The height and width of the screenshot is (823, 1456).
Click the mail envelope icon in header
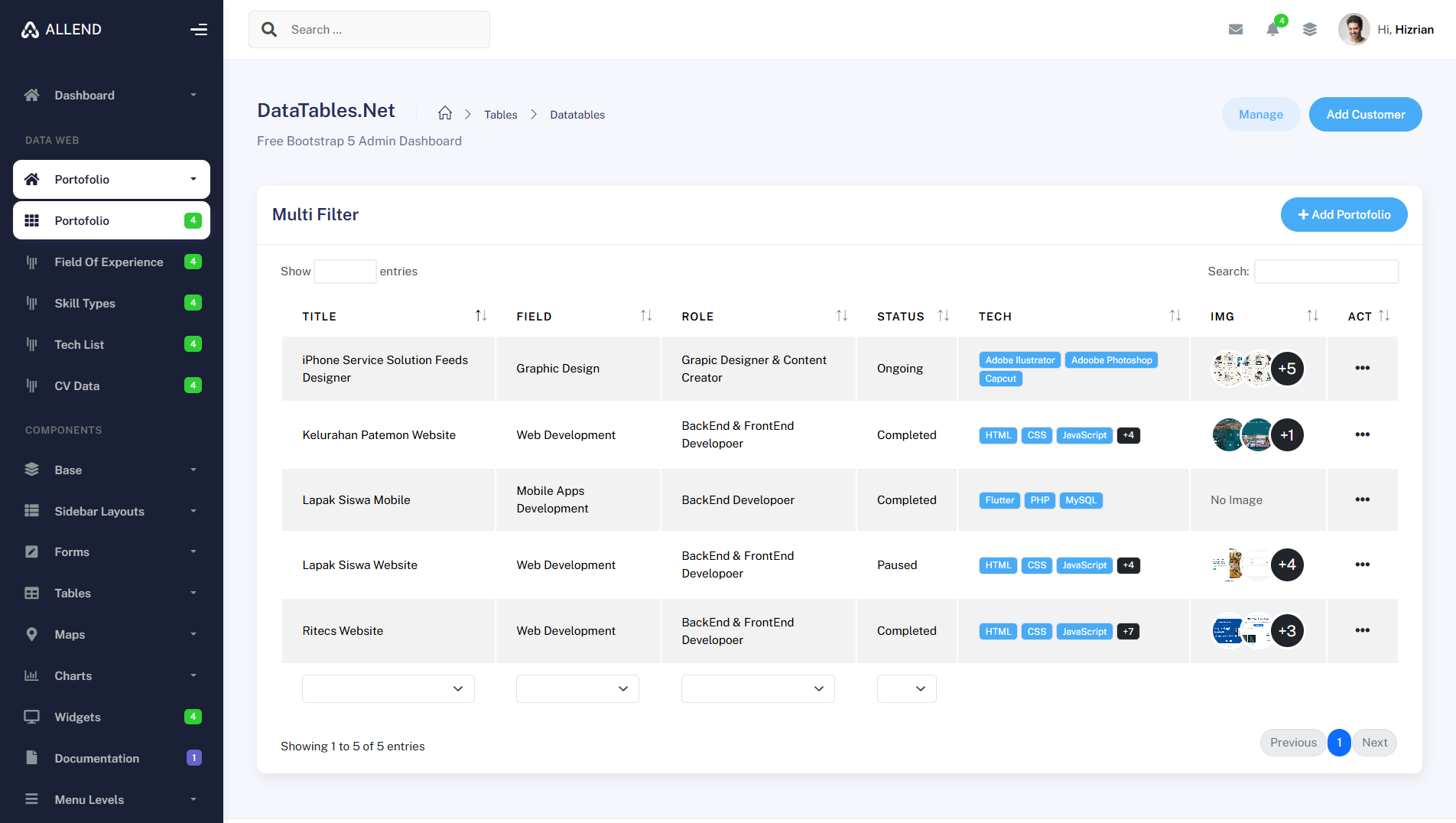1235,29
